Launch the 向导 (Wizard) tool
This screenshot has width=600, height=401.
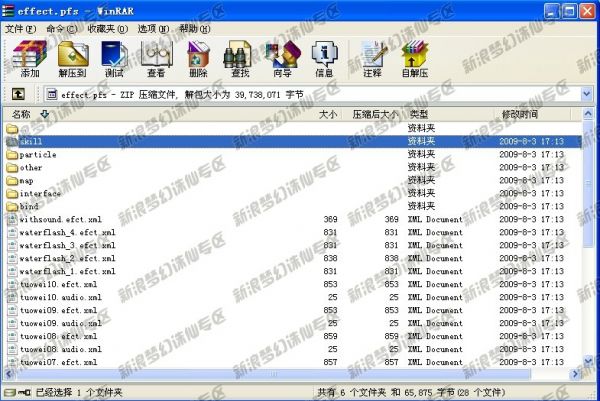[282, 59]
